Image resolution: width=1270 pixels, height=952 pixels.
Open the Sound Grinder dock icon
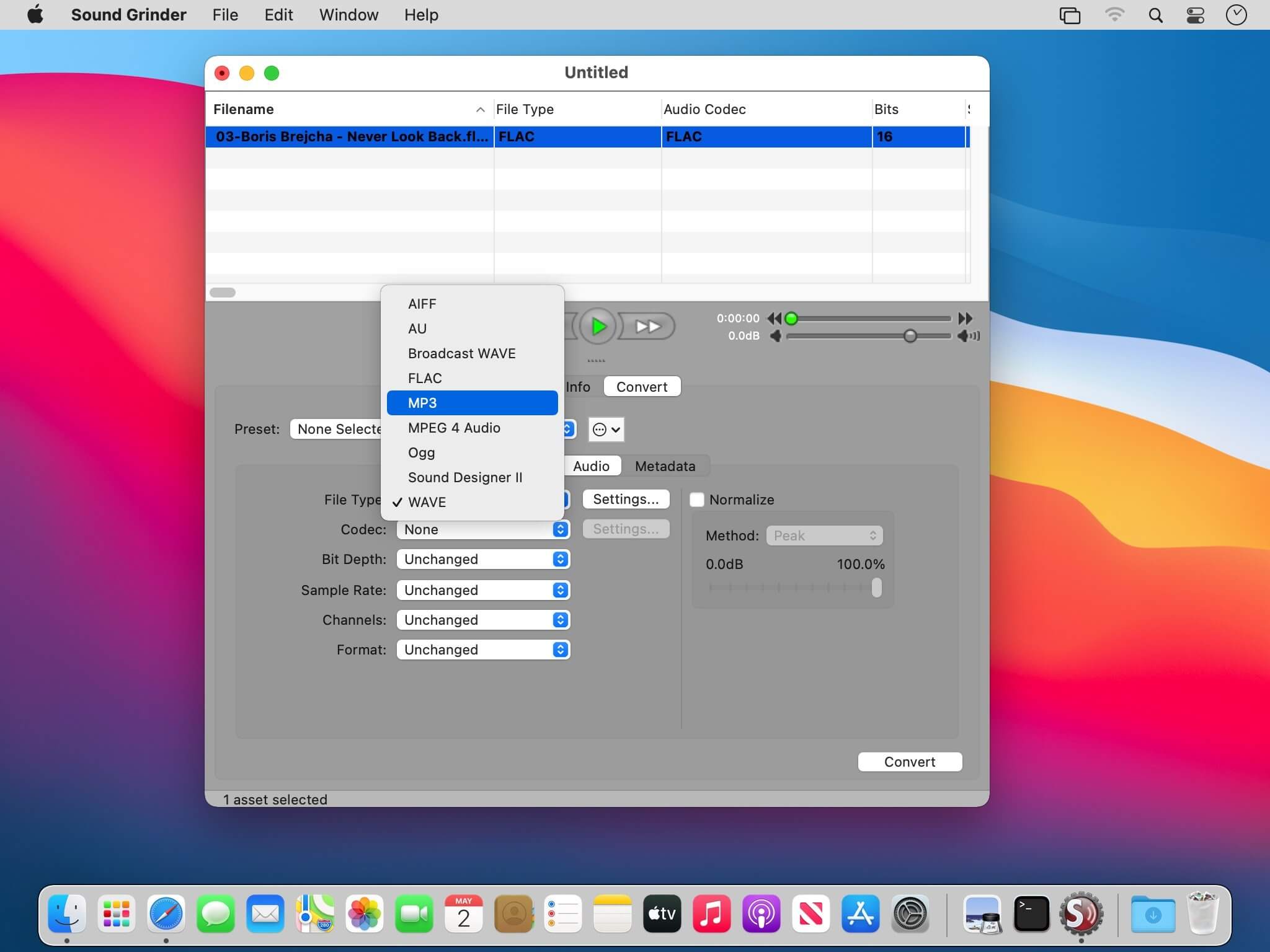pyautogui.click(x=1081, y=914)
